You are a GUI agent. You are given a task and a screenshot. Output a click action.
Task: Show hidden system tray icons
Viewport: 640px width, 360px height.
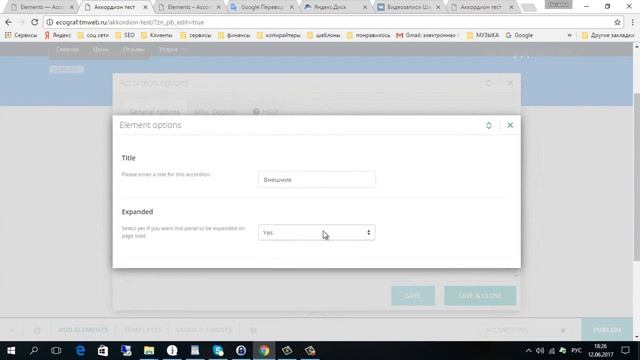tap(529, 350)
